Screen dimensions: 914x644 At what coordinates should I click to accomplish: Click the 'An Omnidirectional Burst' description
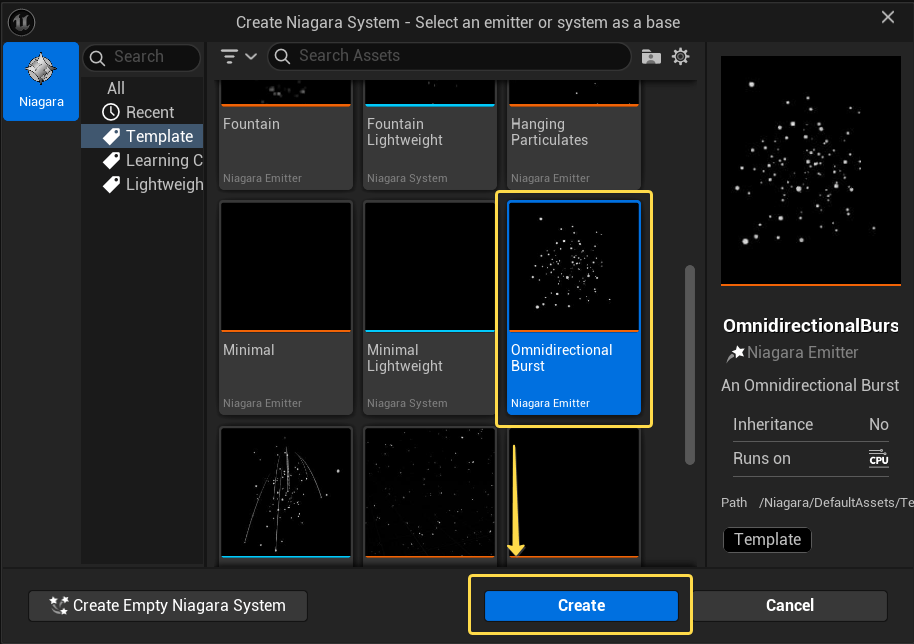tap(810, 385)
